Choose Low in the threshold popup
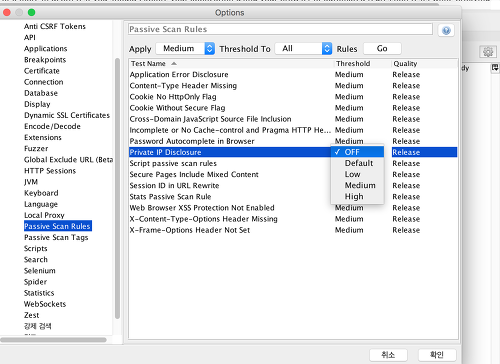This screenshot has width=500, height=364. (x=357, y=174)
